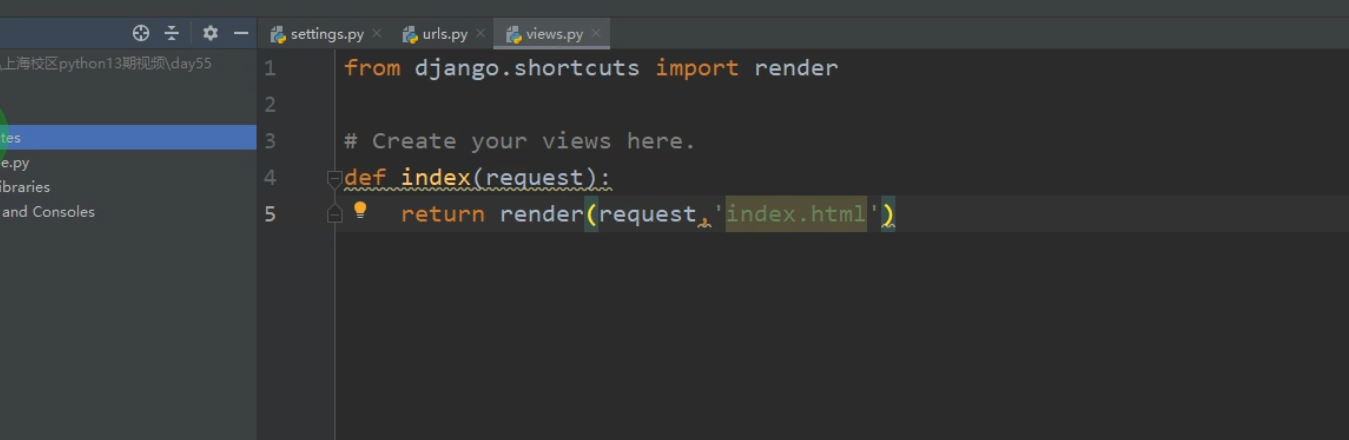
Task: Click the '# Create your views here.' comment
Action: 520,141
